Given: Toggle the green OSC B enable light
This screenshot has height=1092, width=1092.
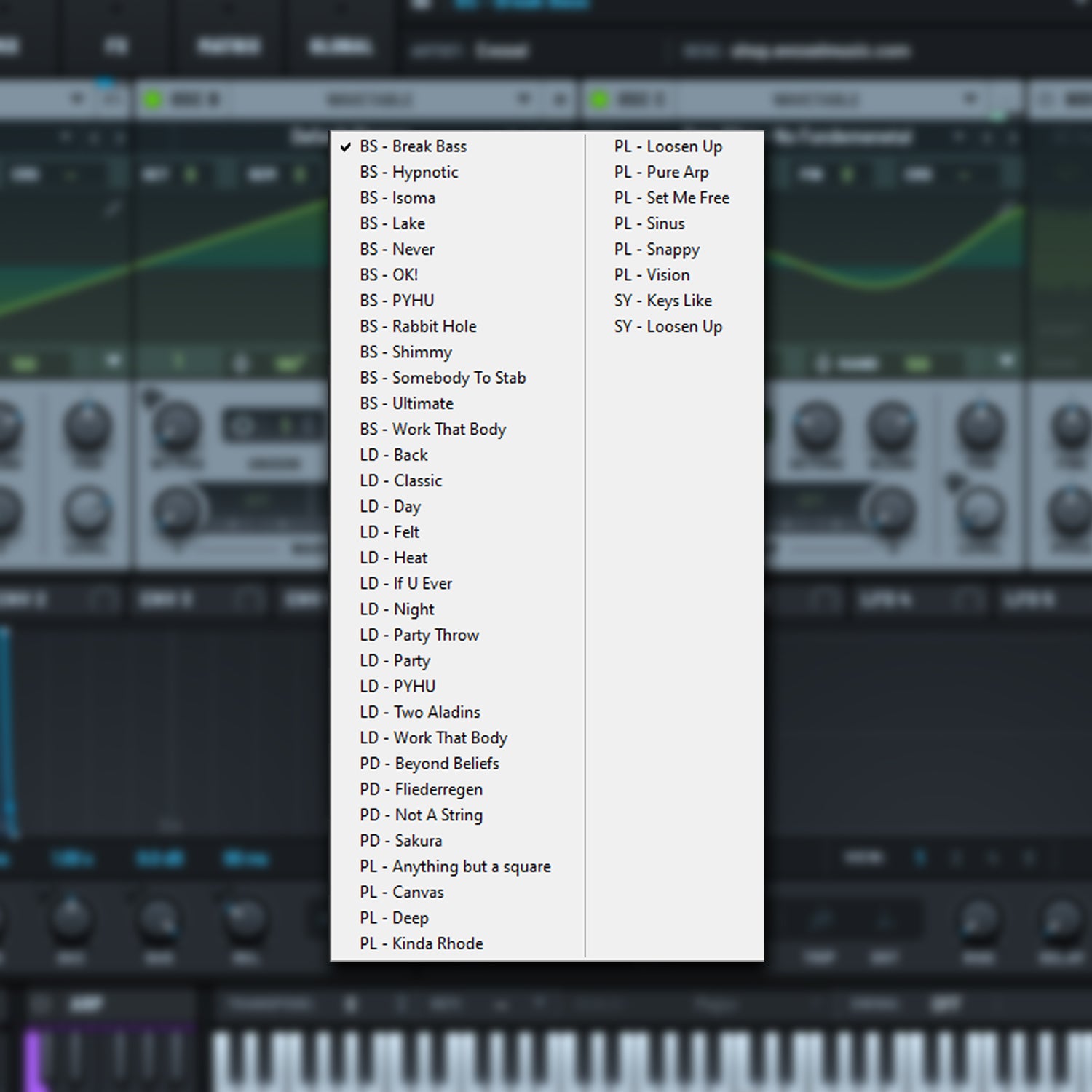Looking at the screenshot, I should [152, 99].
